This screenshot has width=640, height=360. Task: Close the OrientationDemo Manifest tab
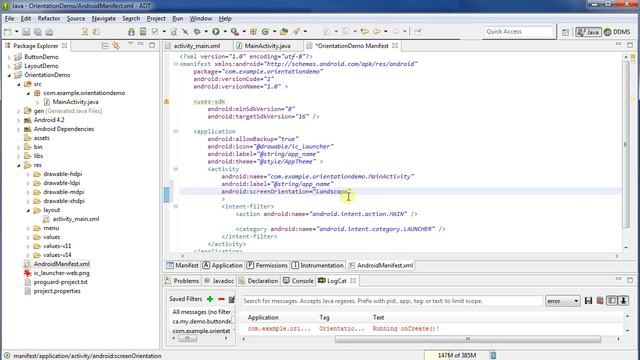point(395,46)
